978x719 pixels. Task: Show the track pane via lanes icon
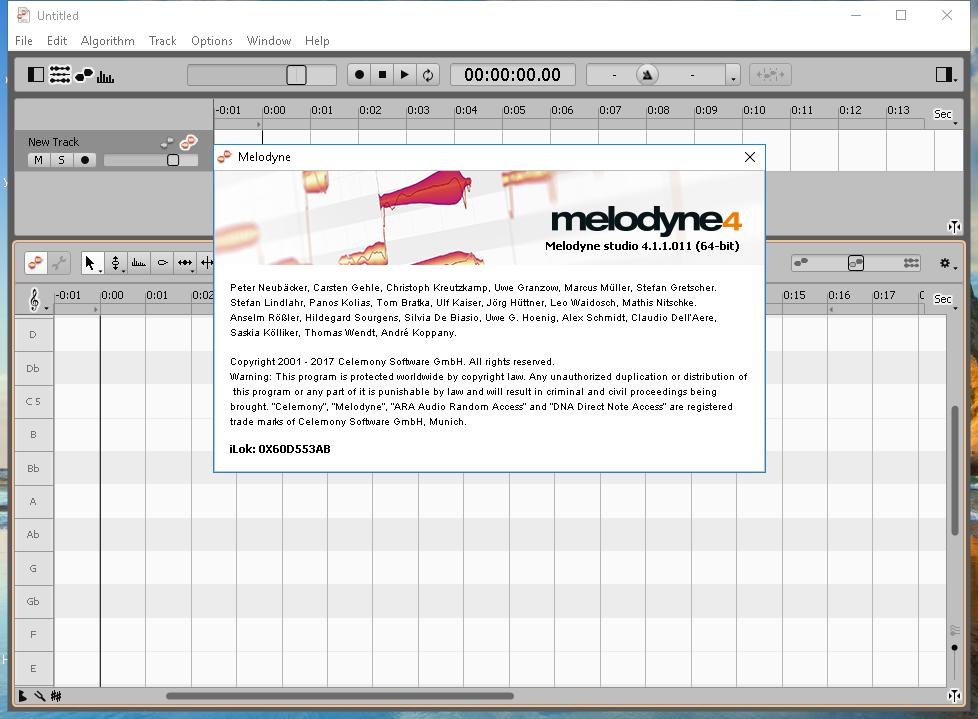(x=60, y=75)
